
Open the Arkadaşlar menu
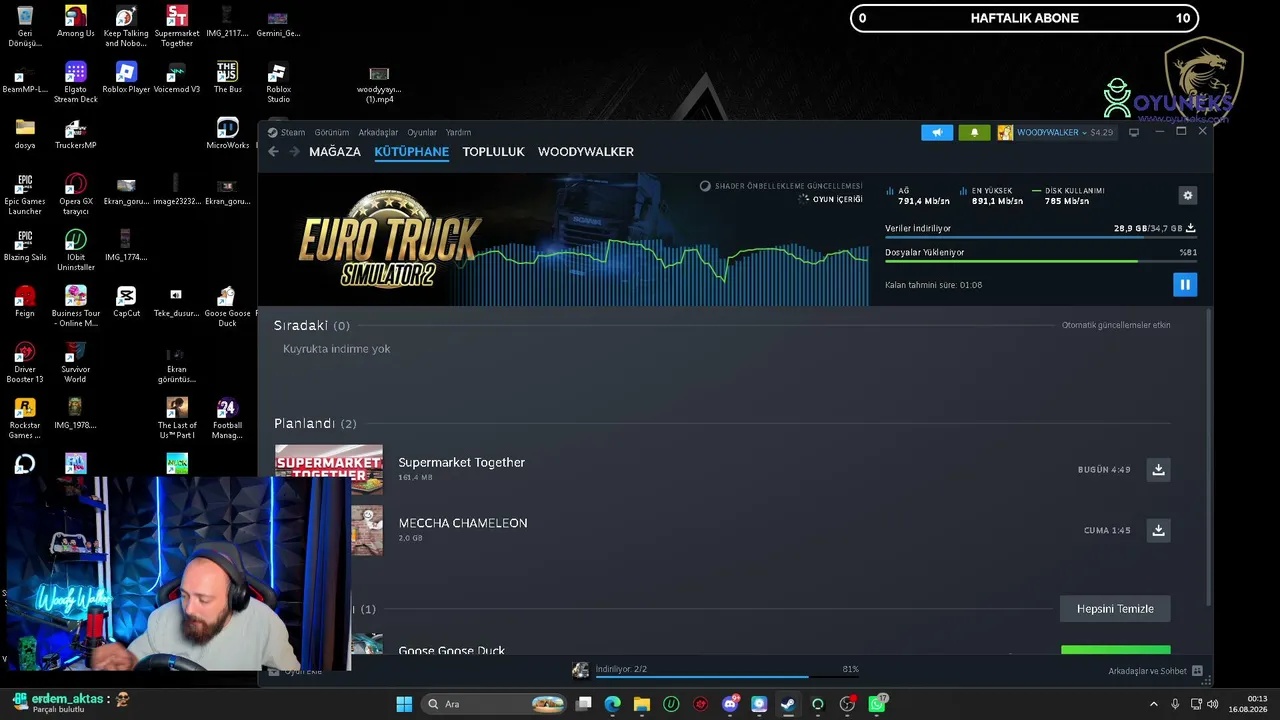pyautogui.click(x=378, y=132)
